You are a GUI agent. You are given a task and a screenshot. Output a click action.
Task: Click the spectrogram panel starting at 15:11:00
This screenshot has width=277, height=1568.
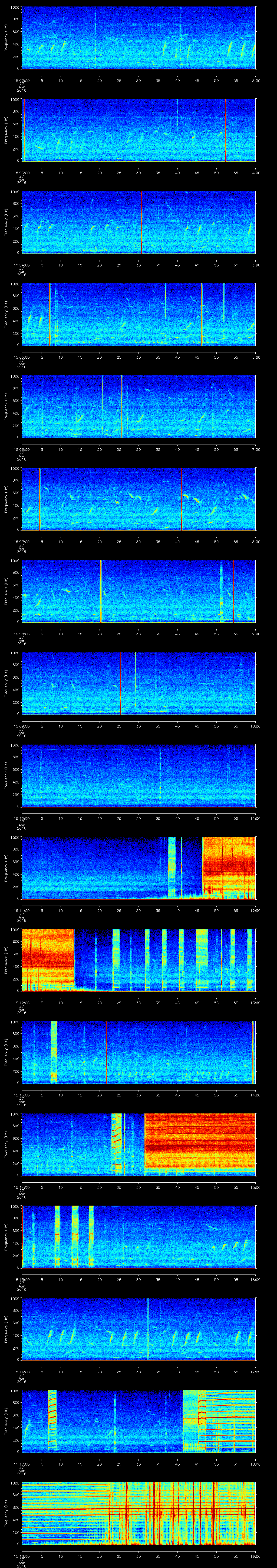coord(139,868)
